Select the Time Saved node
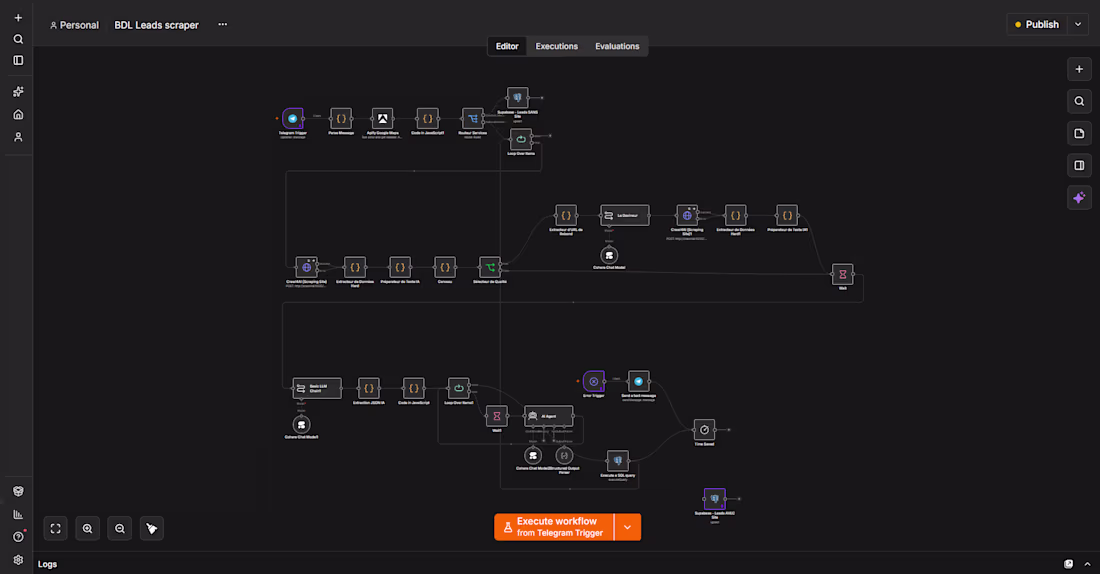This screenshot has height=574, width=1100. click(704, 430)
